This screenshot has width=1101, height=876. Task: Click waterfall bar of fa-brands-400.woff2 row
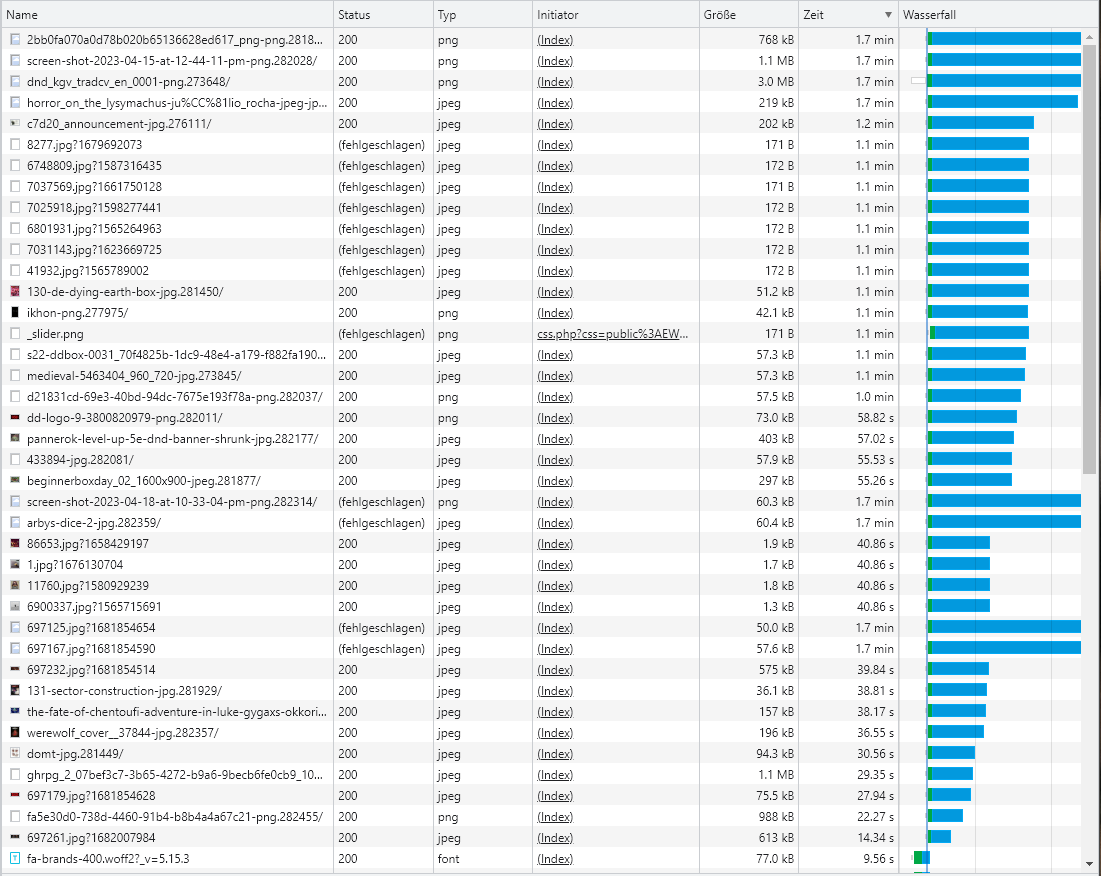click(921, 858)
